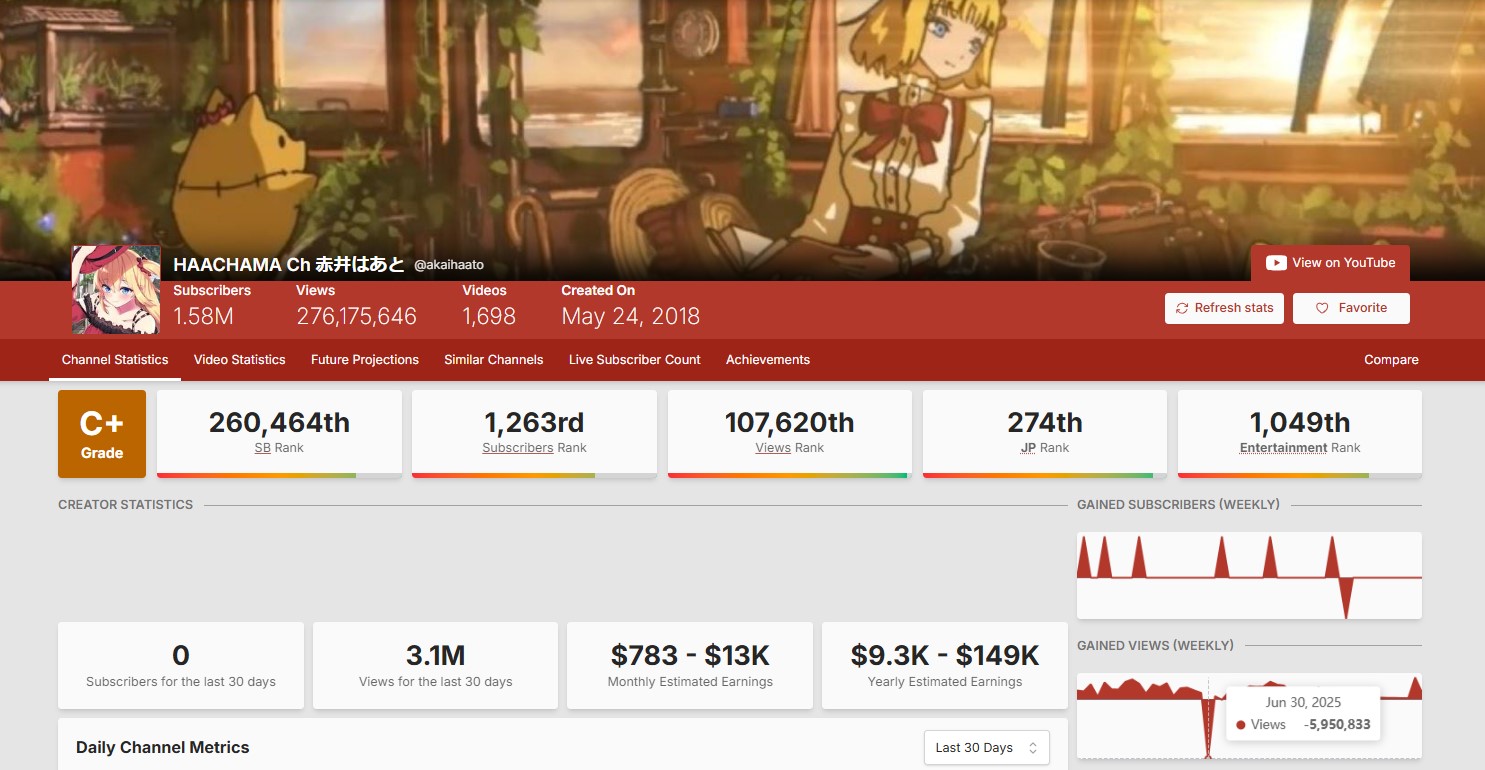Click the channel name HAACHAMA Ch

(289, 264)
